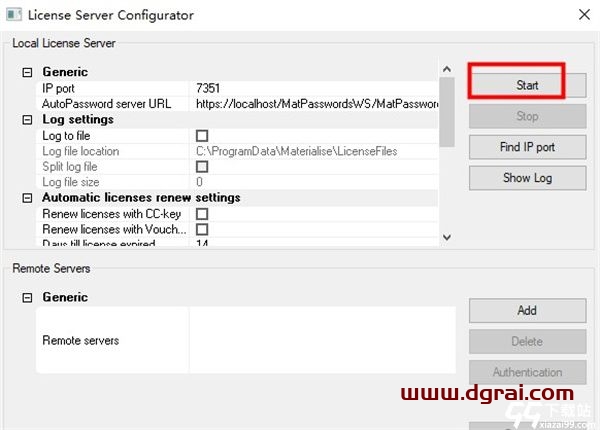Click the settings list scroll up arrow
This screenshot has width=600, height=430.
(447, 70)
